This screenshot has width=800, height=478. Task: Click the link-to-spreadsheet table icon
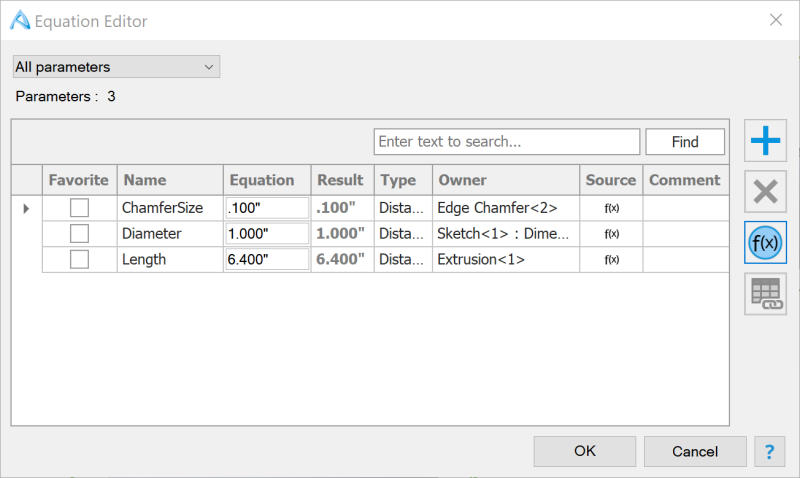(765, 294)
